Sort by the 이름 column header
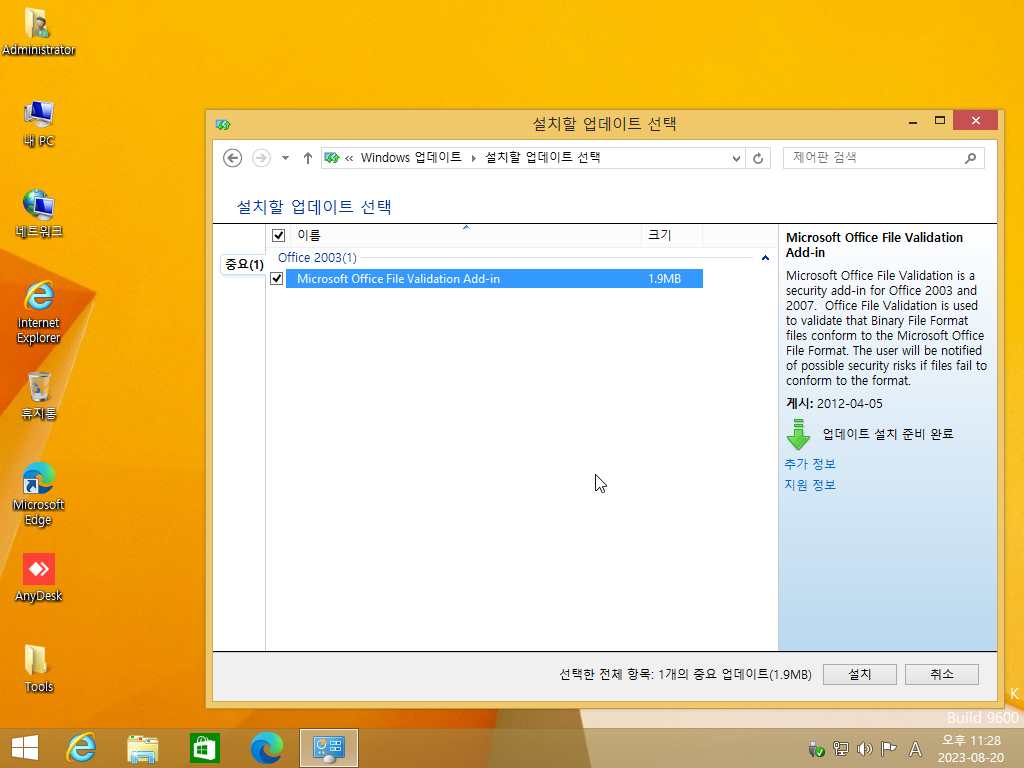 click(x=464, y=235)
